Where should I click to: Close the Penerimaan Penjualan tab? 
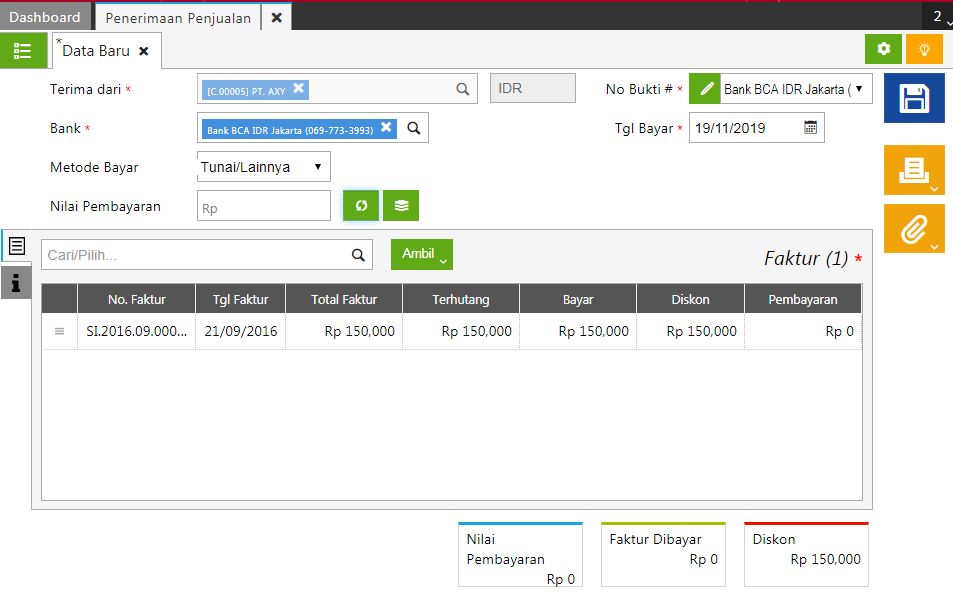276,17
